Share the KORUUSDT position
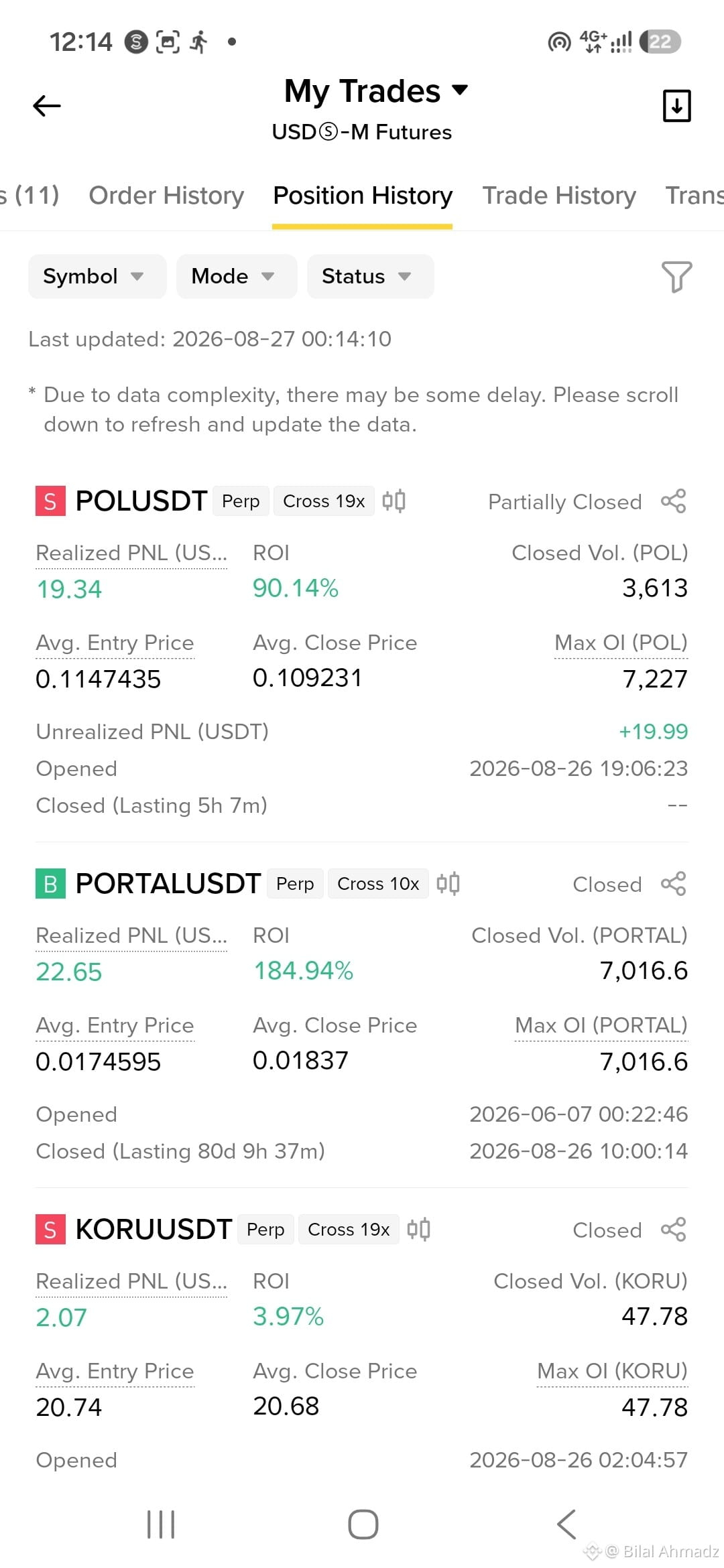 coord(673,1230)
